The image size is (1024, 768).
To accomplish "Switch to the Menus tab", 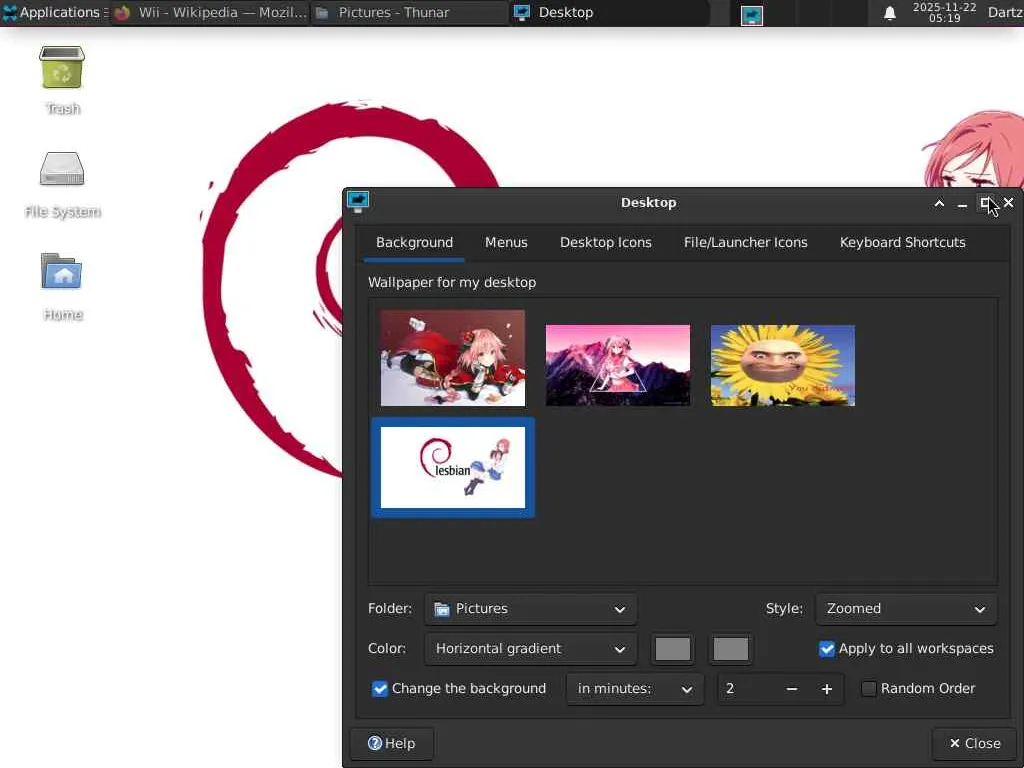I will pyautogui.click(x=506, y=242).
